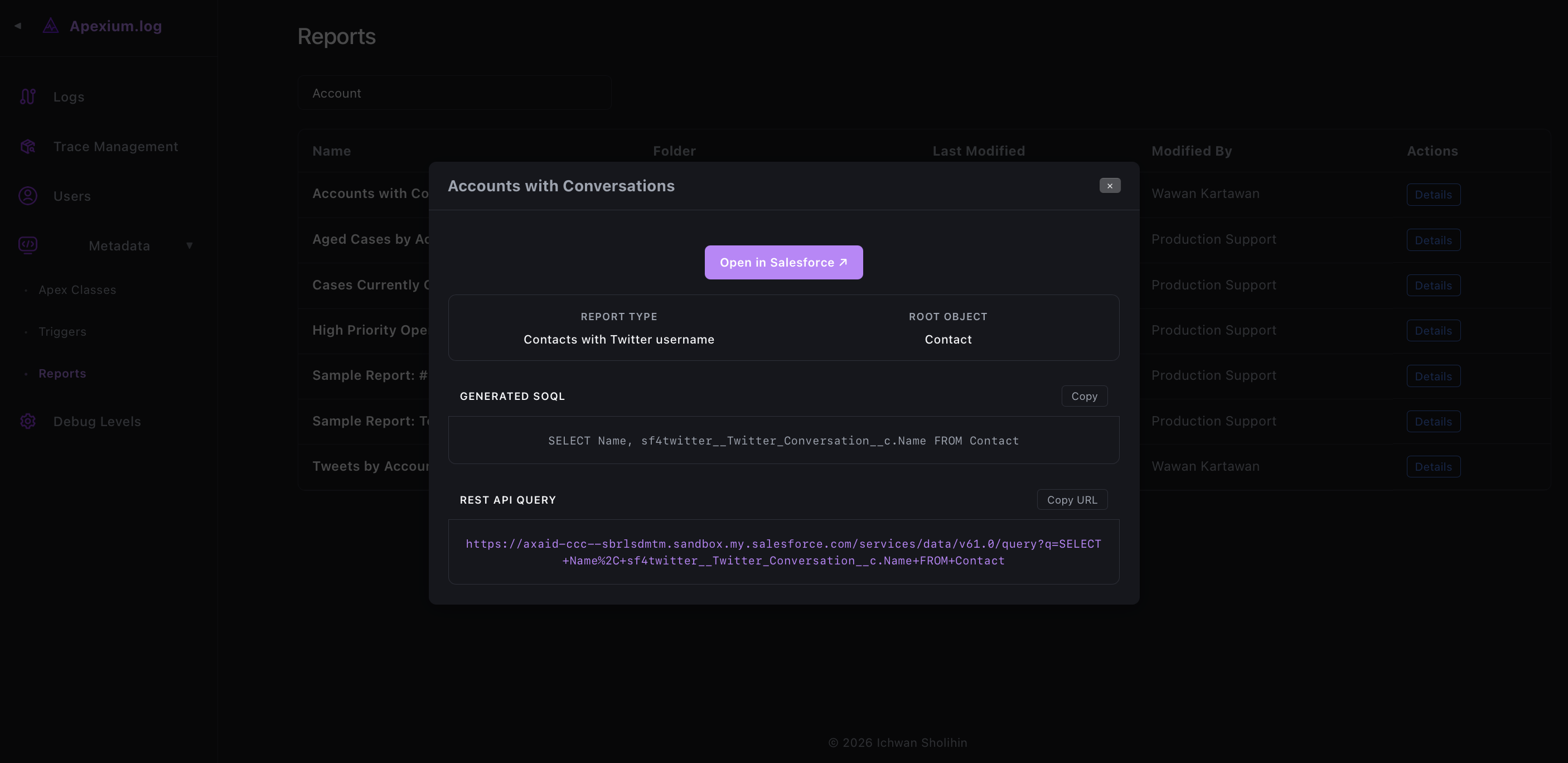1568x763 pixels.
Task: Click the Metadata code monitor icon
Action: [x=28, y=245]
